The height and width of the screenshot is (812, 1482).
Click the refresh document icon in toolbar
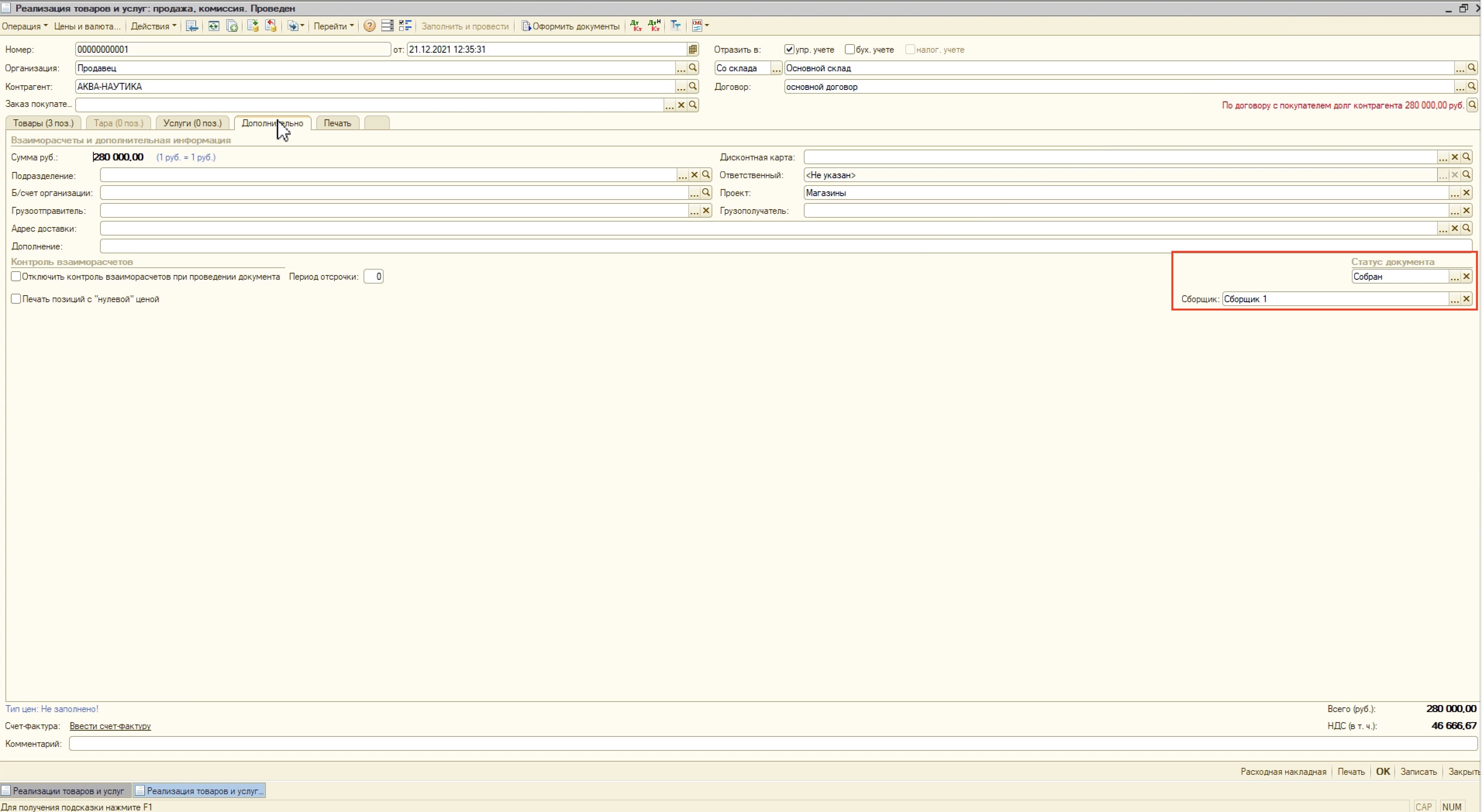click(x=214, y=26)
